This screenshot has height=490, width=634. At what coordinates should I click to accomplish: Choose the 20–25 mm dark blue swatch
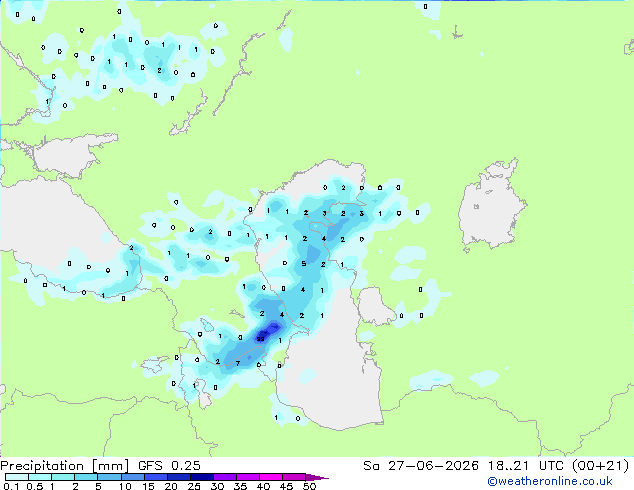[178, 477]
